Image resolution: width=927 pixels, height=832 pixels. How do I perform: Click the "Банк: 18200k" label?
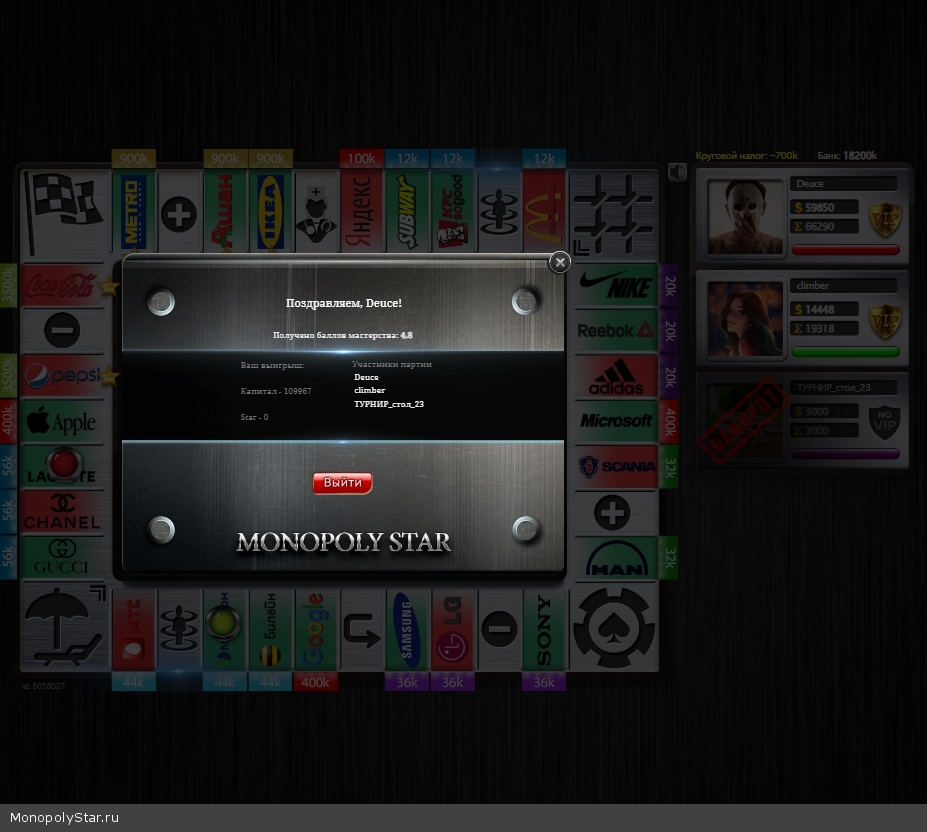pos(847,156)
